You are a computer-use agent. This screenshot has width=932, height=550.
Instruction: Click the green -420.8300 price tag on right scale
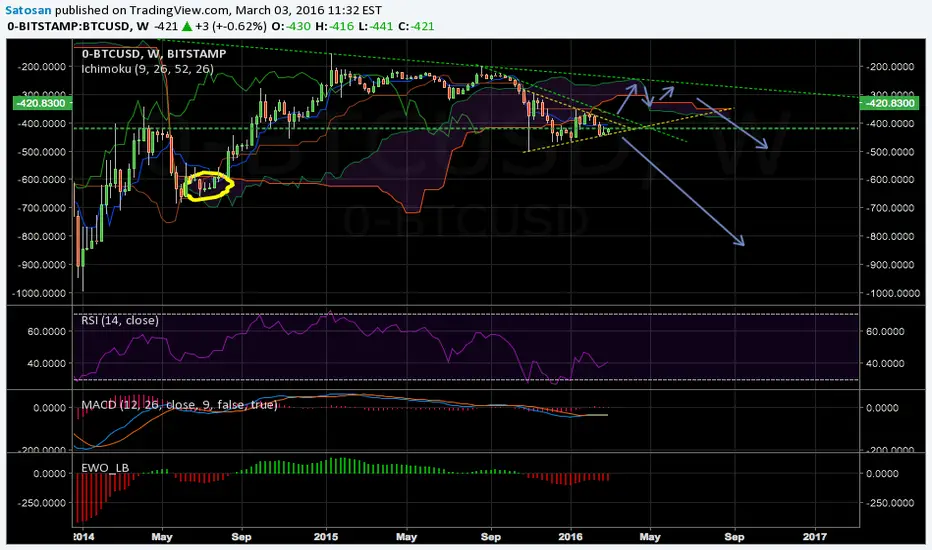point(887,103)
